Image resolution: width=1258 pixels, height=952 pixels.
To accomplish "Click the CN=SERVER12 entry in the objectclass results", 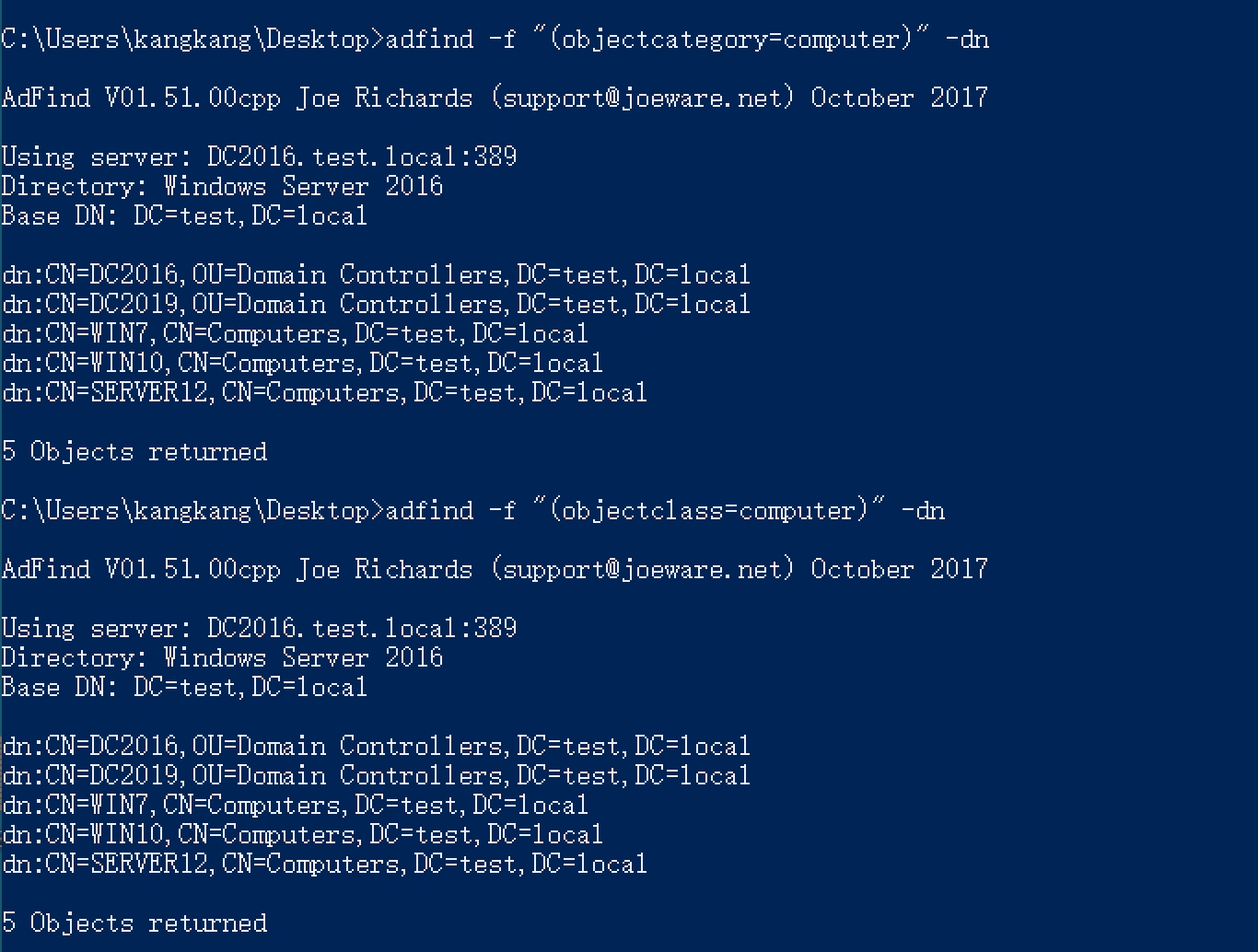I will 324,864.
